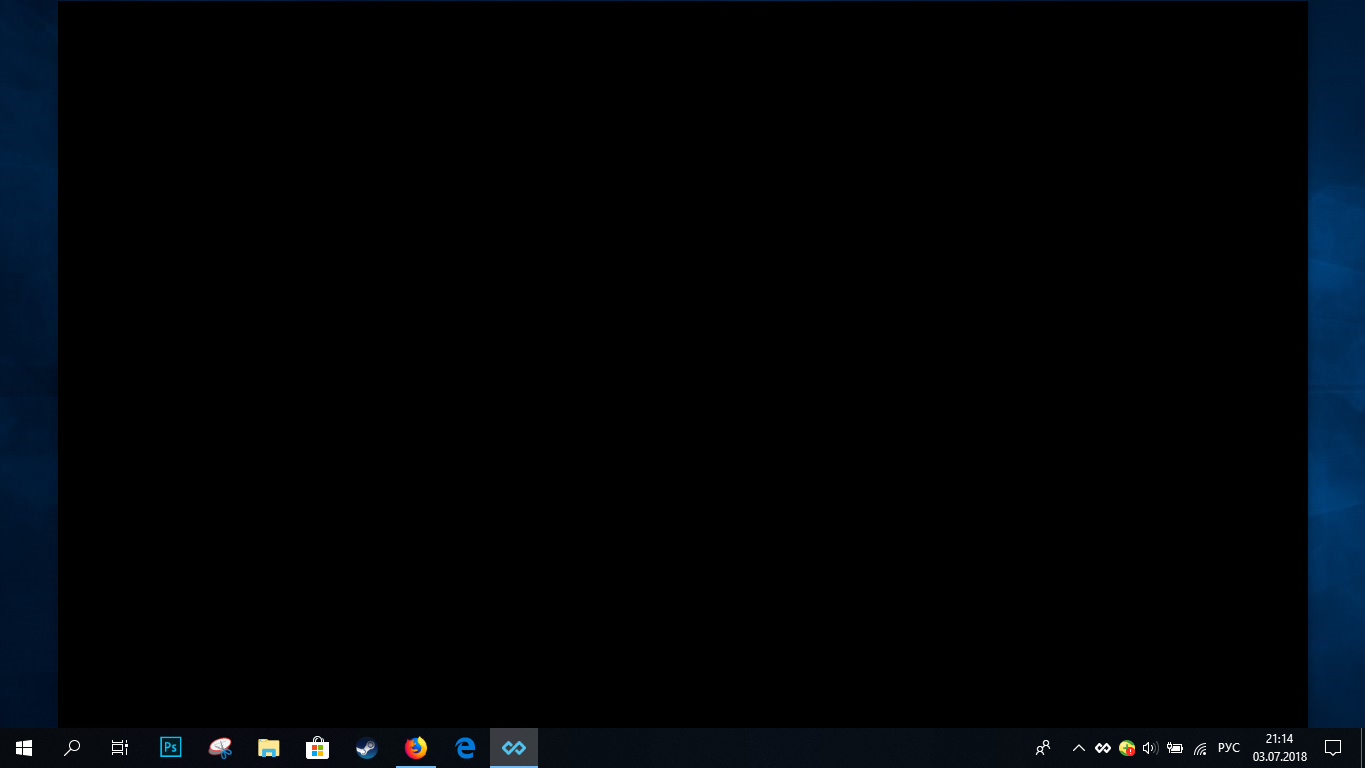Open the Wi-Fi network flyout
The width and height of the screenshot is (1365, 768).
coord(1200,748)
